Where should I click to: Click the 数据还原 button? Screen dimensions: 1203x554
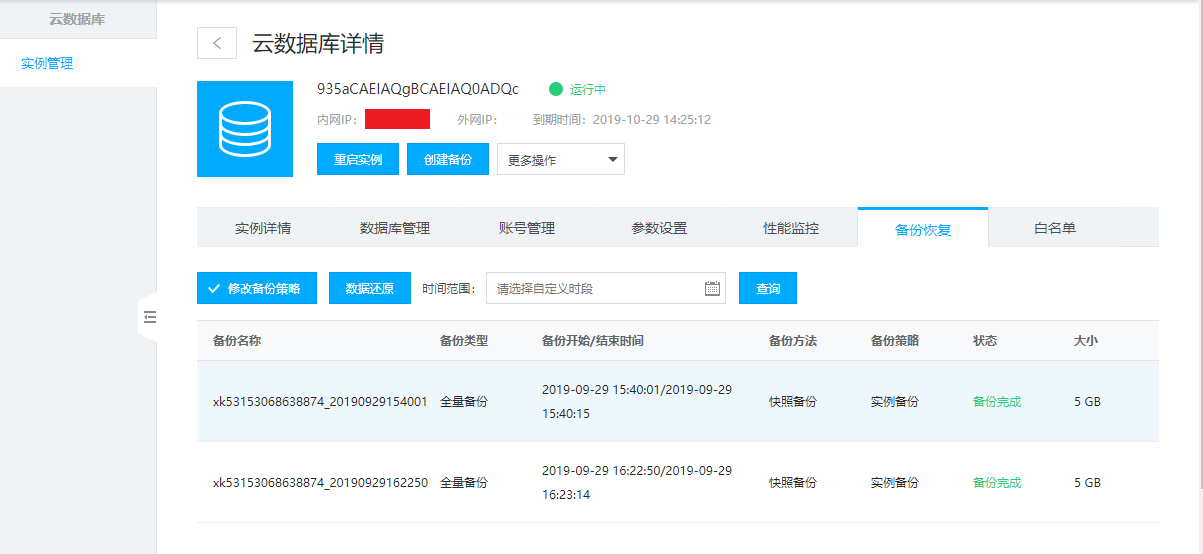pyautogui.click(x=369, y=288)
